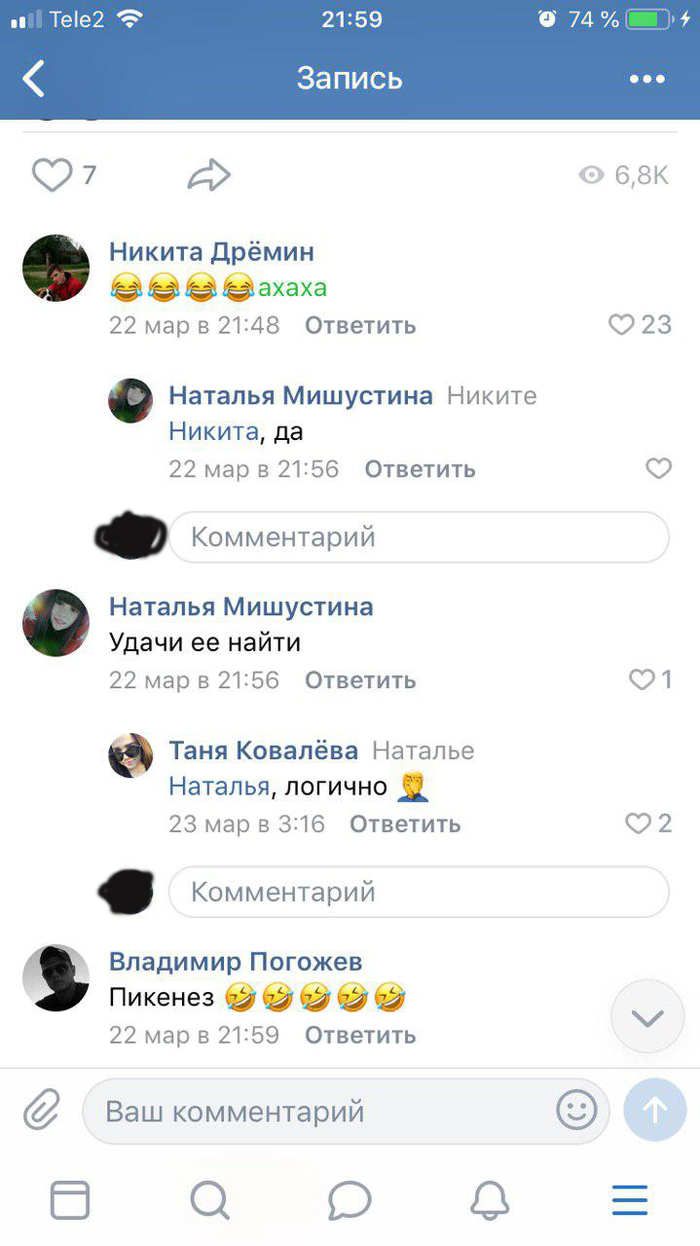The height and width of the screenshot is (1246, 700).
Task: Open the news feed tab in bottom bar
Action: point(70,1199)
